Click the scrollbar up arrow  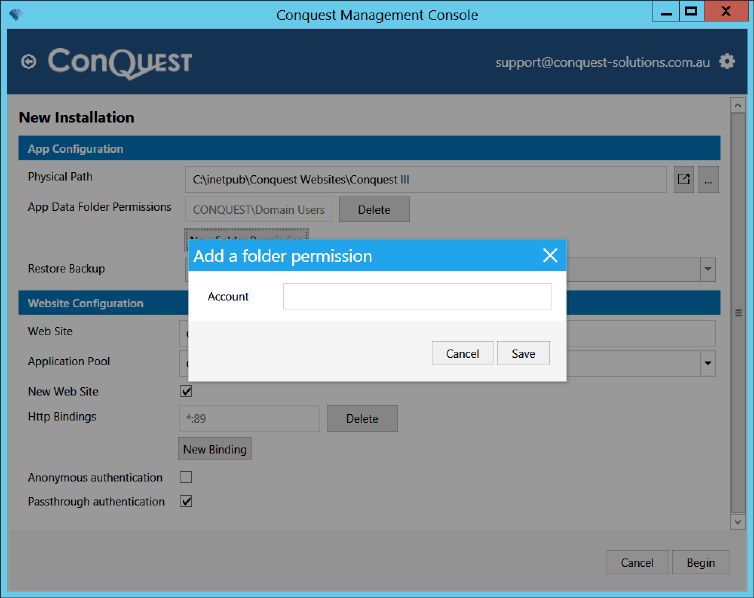click(x=738, y=105)
